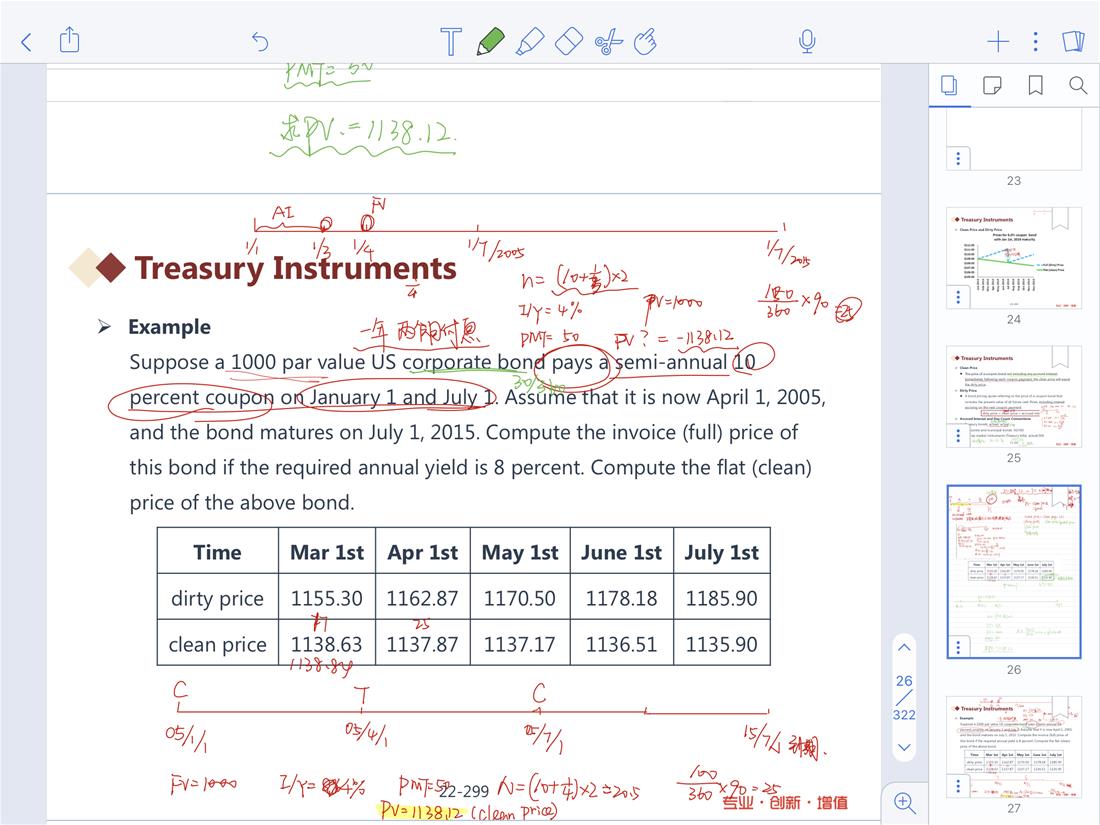
Task: Switch to the bookmarks sidebar tab
Action: click(x=1035, y=86)
